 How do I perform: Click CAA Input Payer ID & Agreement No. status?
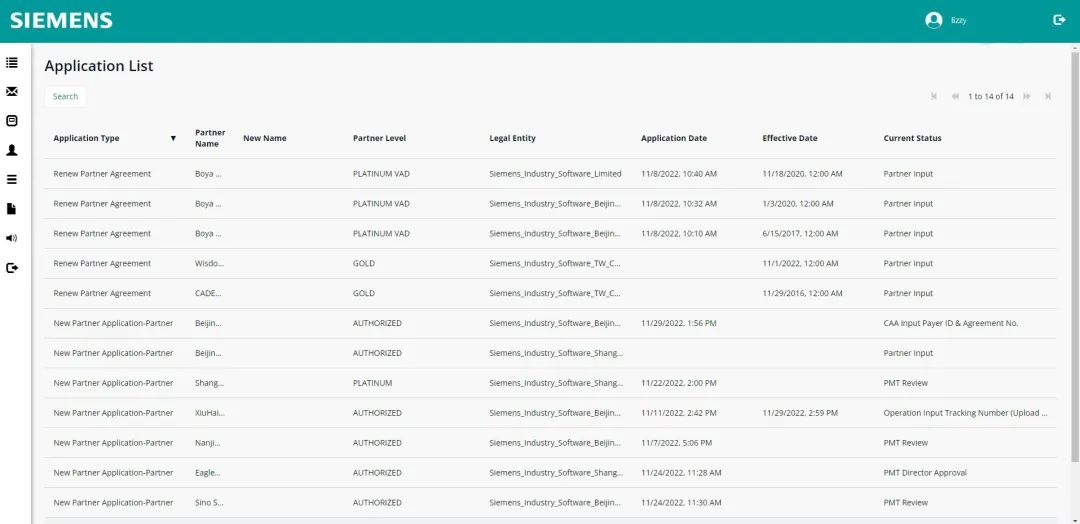tap(951, 324)
